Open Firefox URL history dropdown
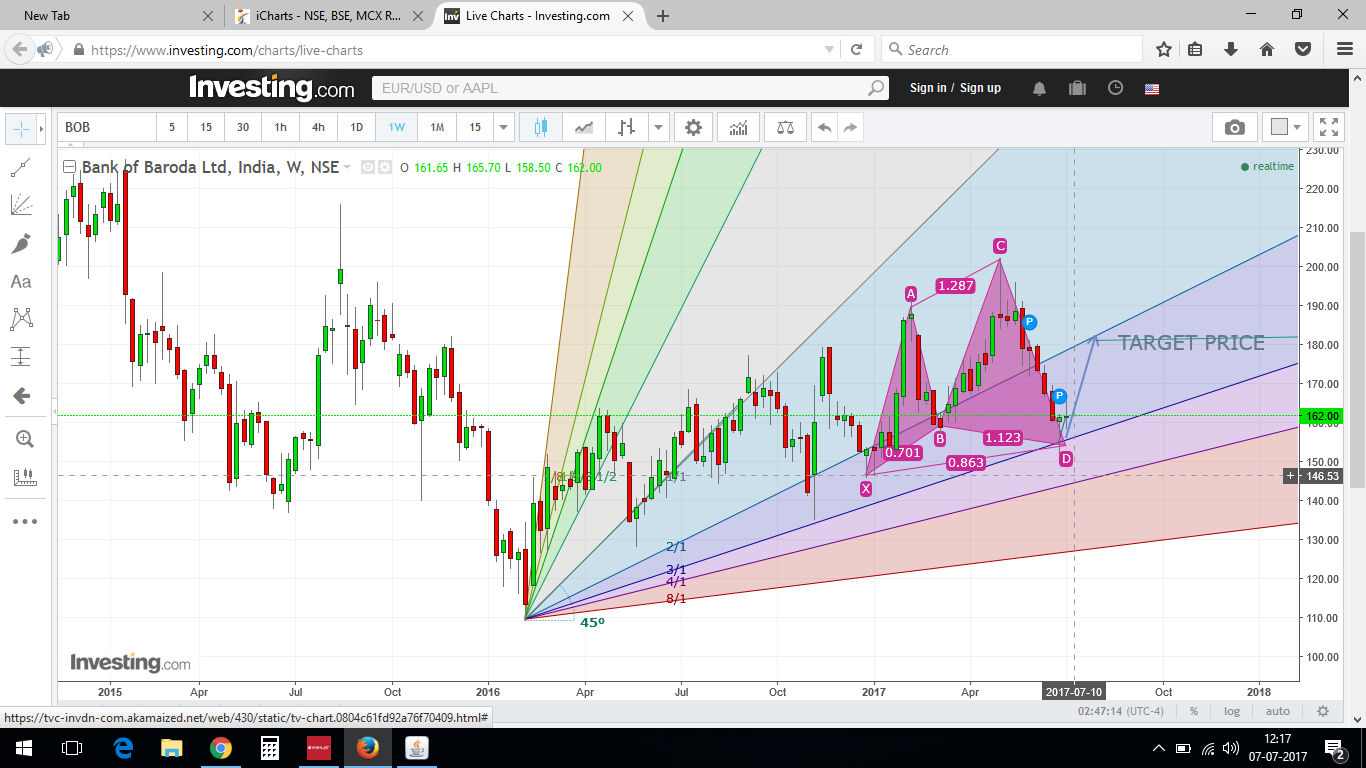The height and width of the screenshot is (768, 1366). (x=829, y=49)
